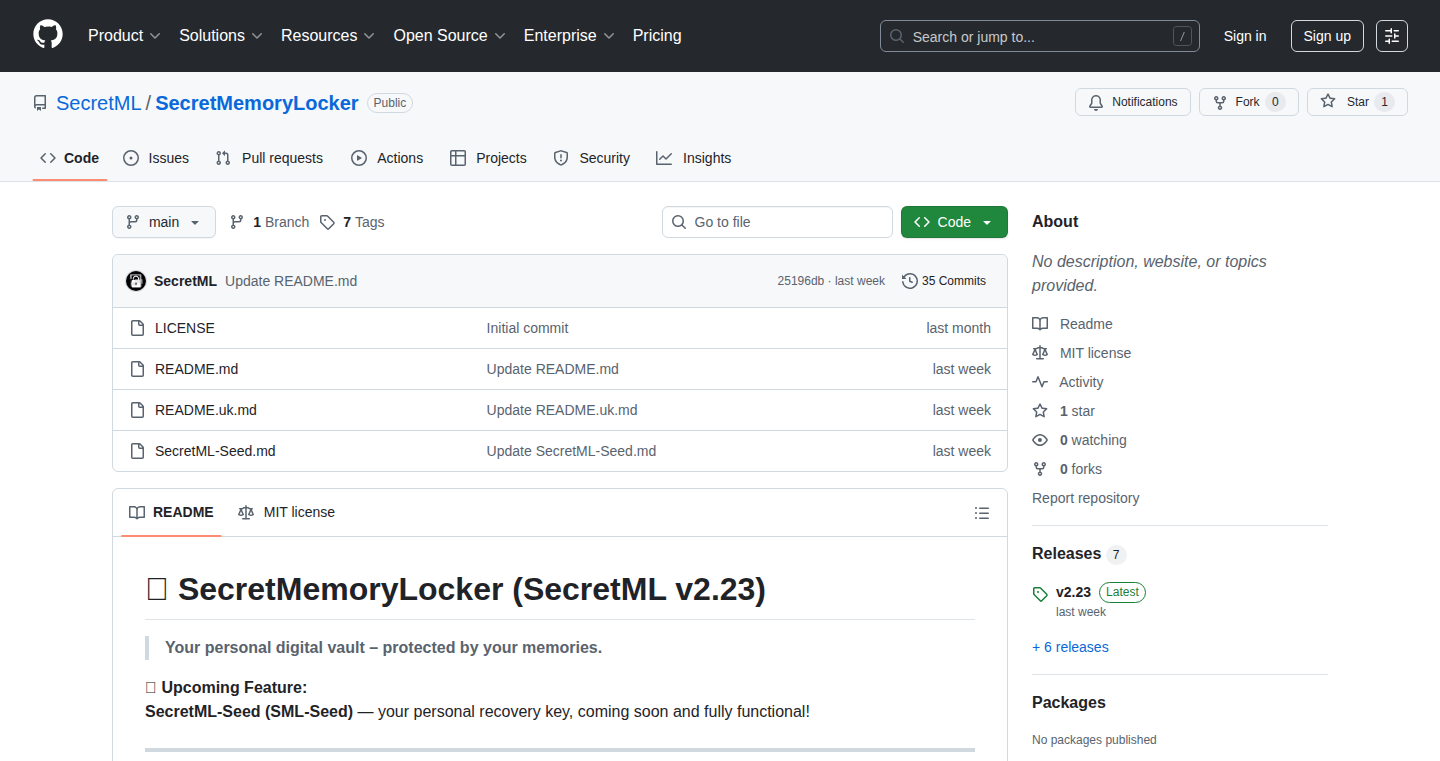Open the LICENSE file

[185, 328]
